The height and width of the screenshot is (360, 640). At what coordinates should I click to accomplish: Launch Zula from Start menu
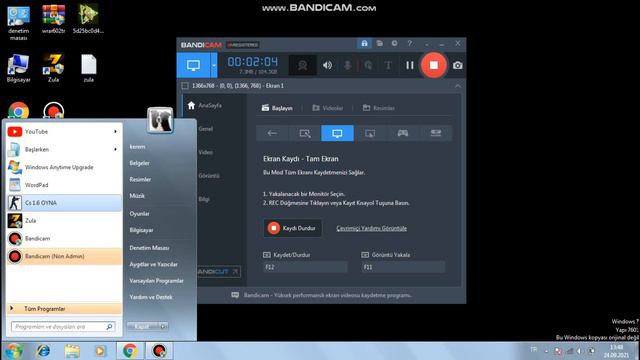point(64,221)
